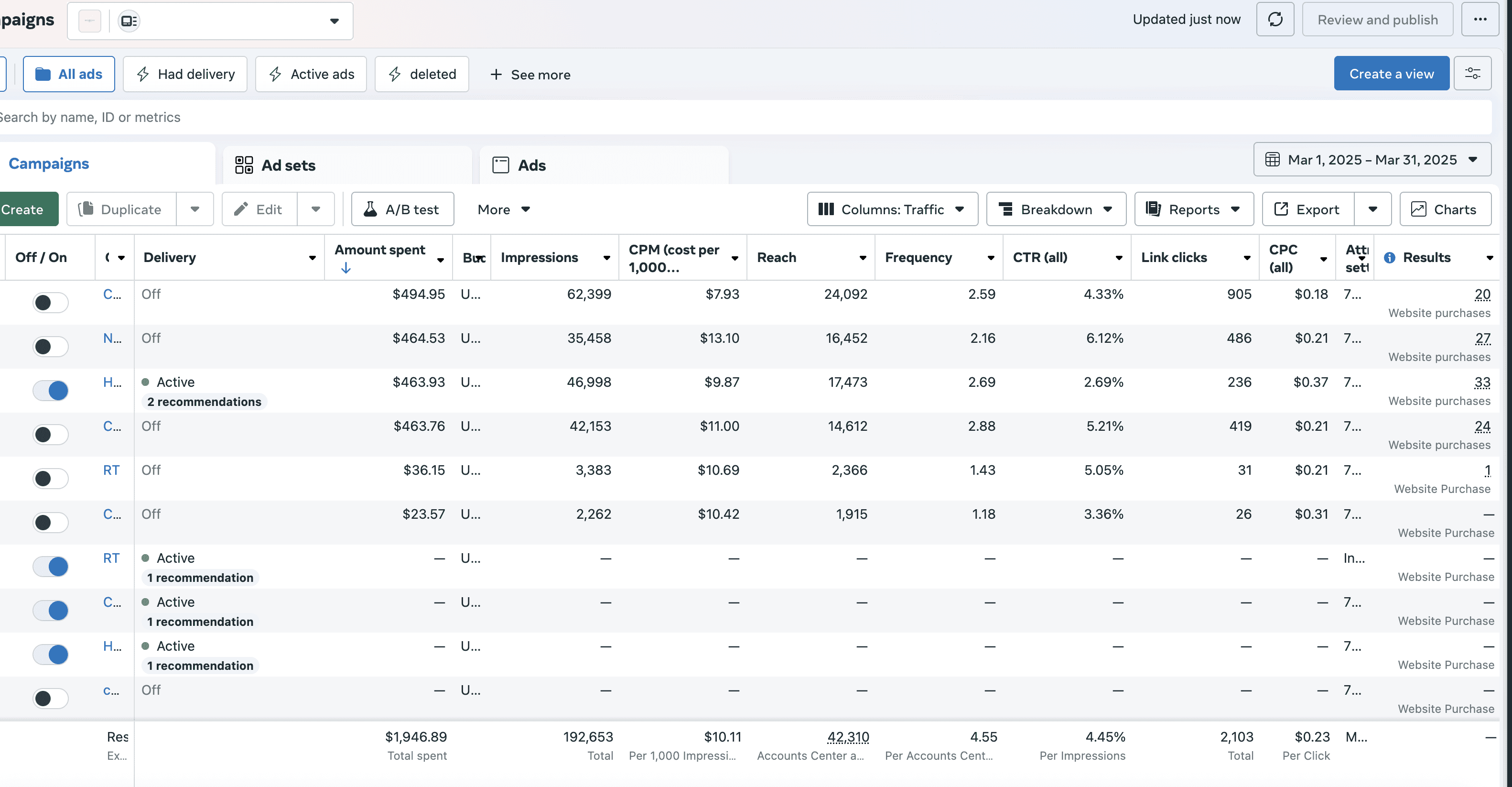Open the Charts panel
Viewport: 1512px width, 787px height.
(1445, 209)
